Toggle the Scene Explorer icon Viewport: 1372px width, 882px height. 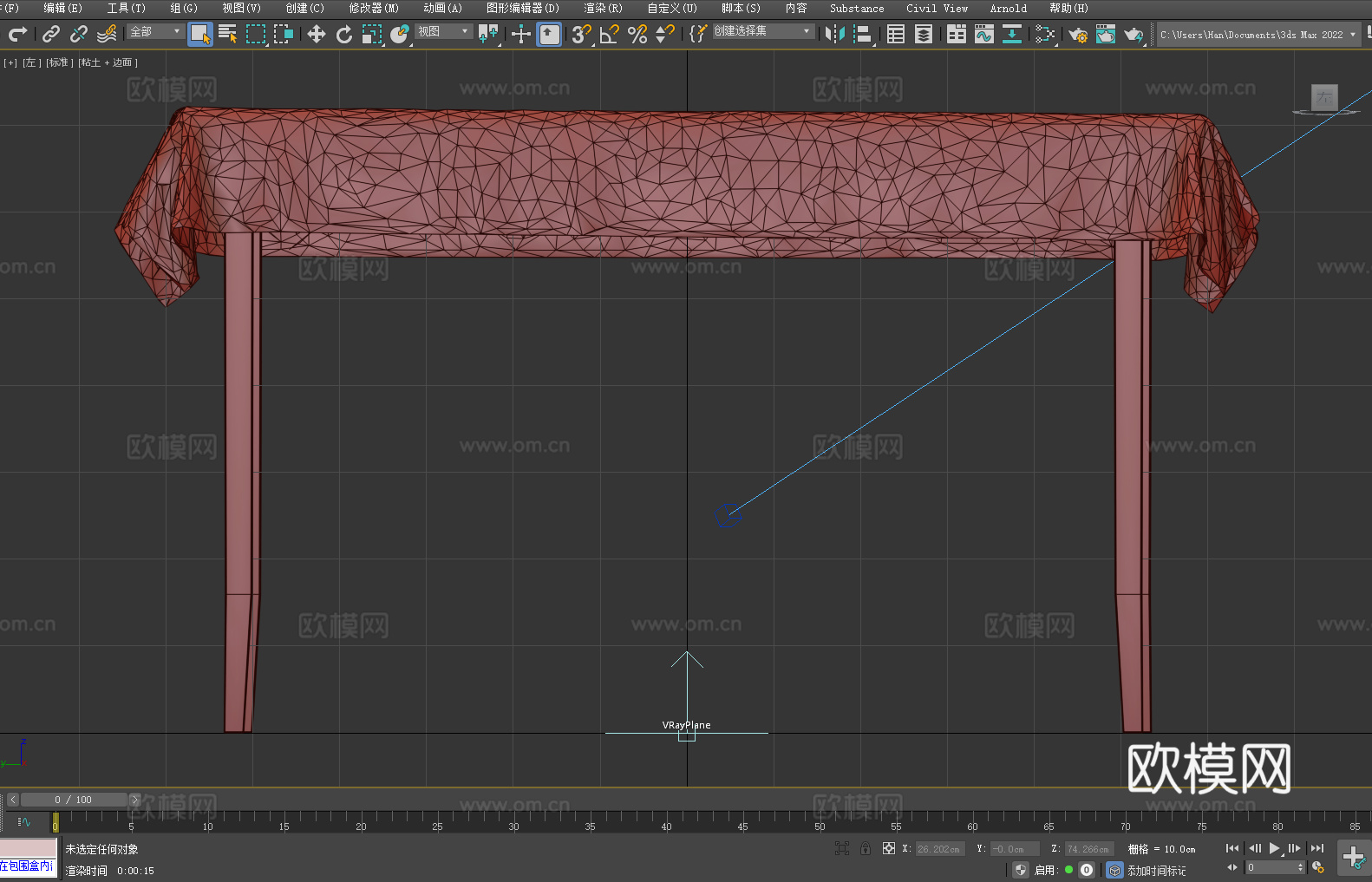[896, 34]
